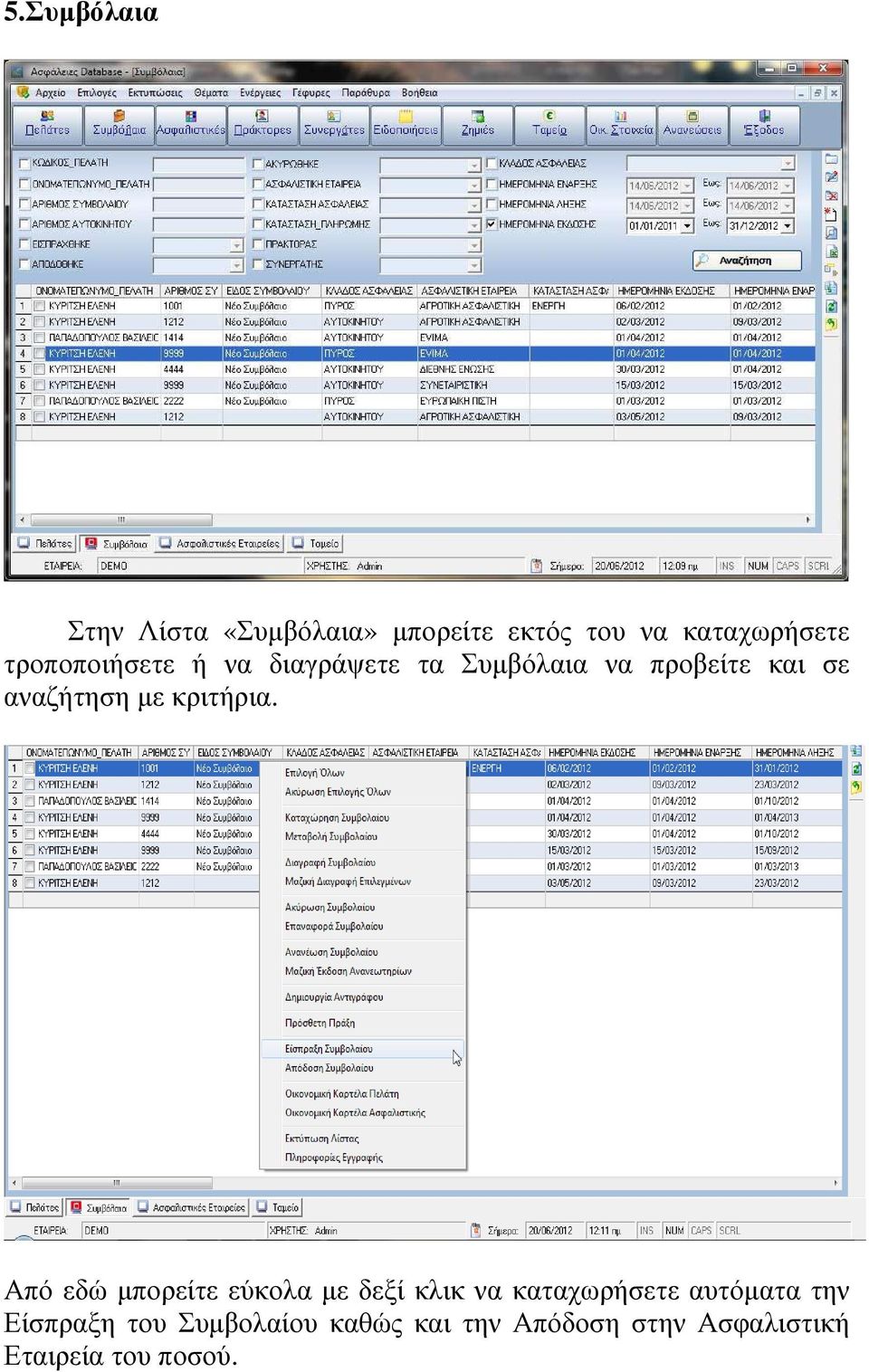Open the Συνεργάτες toolbar button

click(x=334, y=124)
